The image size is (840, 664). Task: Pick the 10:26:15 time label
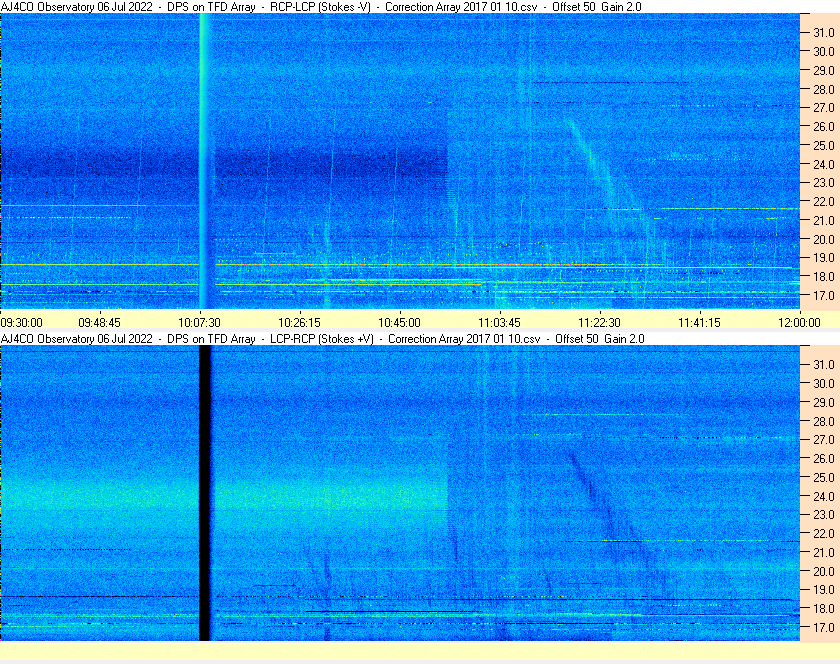point(299,323)
